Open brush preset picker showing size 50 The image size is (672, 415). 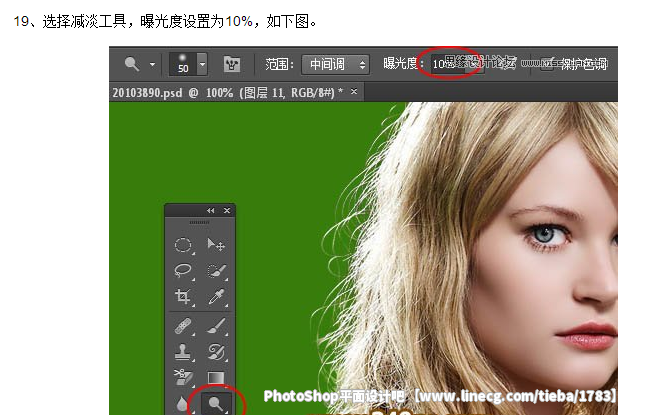point(183,64)
